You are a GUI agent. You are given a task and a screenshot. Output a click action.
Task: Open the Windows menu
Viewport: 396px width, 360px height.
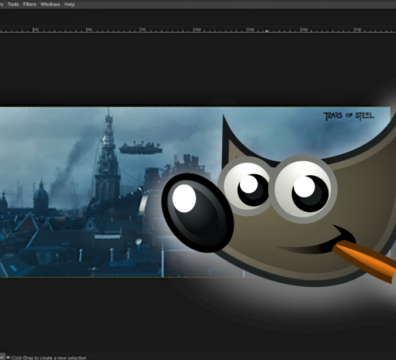tap(50, 4)
